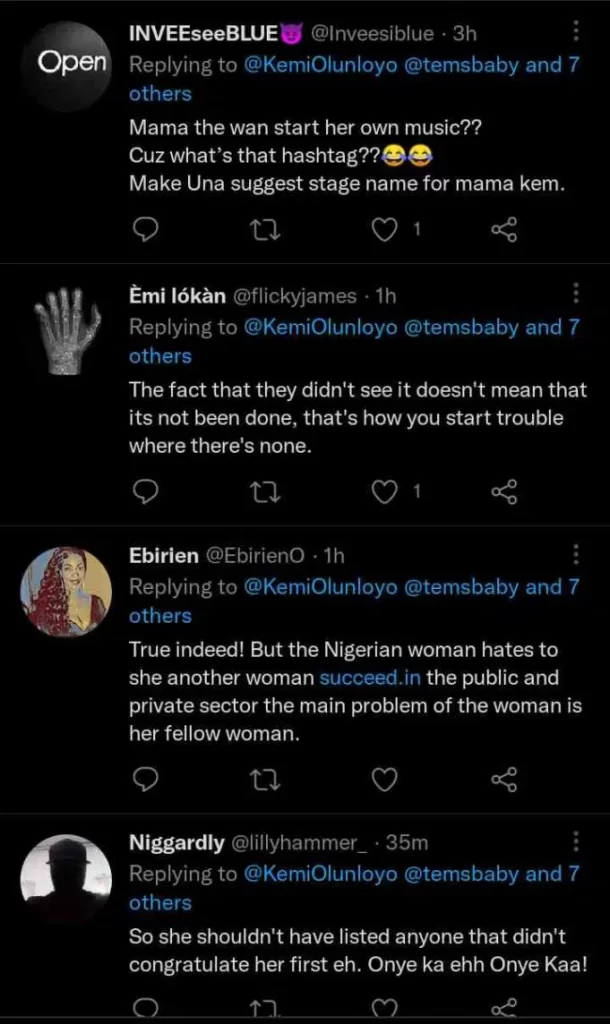610x1024 pixels.
Task: Open more options for Èmi lókàn's tweet
Action: (x=577, y=293)
